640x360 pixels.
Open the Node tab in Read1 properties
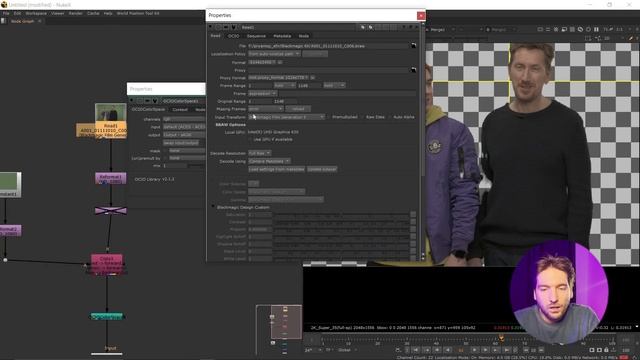coord(304,36)
